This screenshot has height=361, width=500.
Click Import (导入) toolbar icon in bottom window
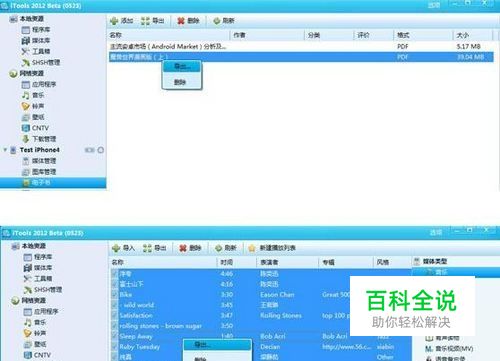click(116, 248)
